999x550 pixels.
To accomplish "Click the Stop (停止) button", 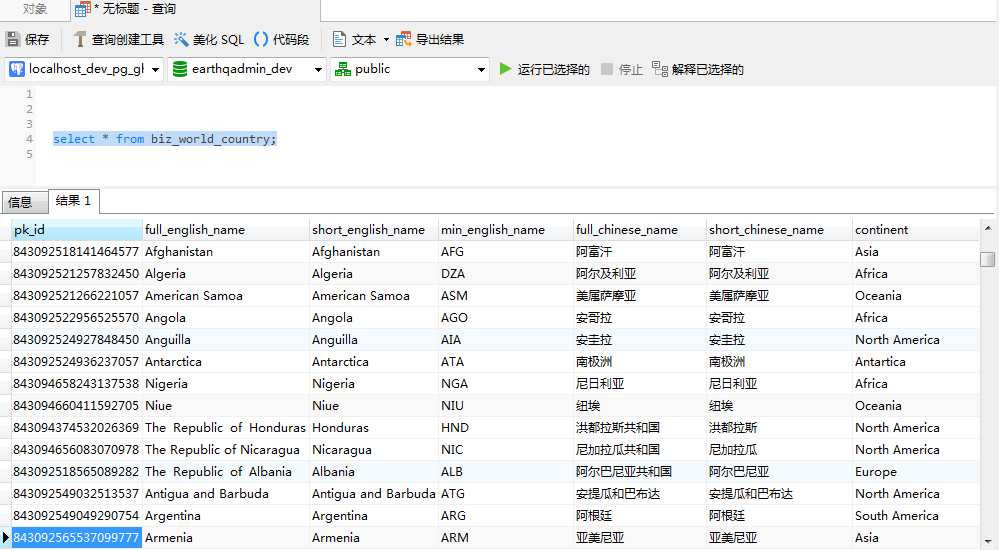I will point(622,69).
